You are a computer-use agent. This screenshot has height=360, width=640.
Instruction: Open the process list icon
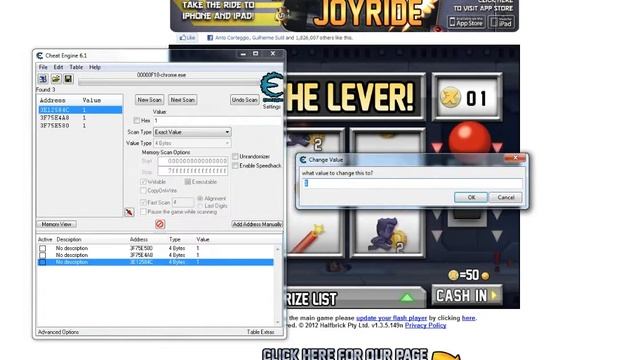(x=43, y=79)
